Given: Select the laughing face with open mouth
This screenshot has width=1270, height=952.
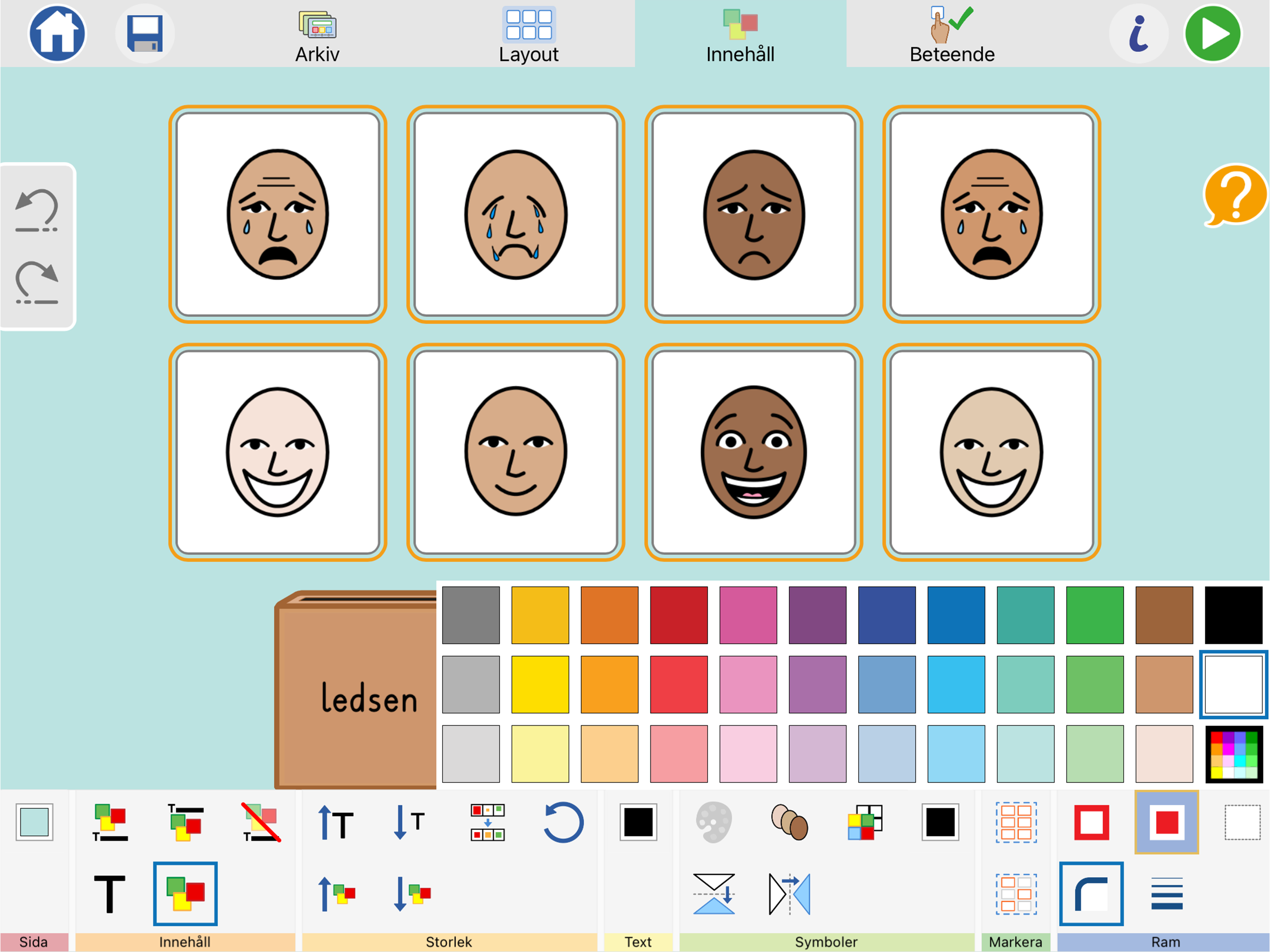Looking at the screenshot, I should 753,452.
